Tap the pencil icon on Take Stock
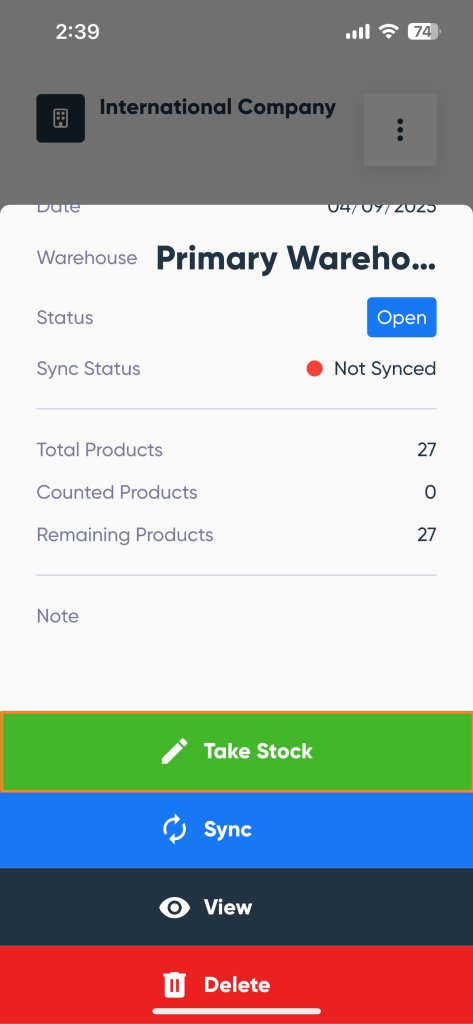 point(174,751)
